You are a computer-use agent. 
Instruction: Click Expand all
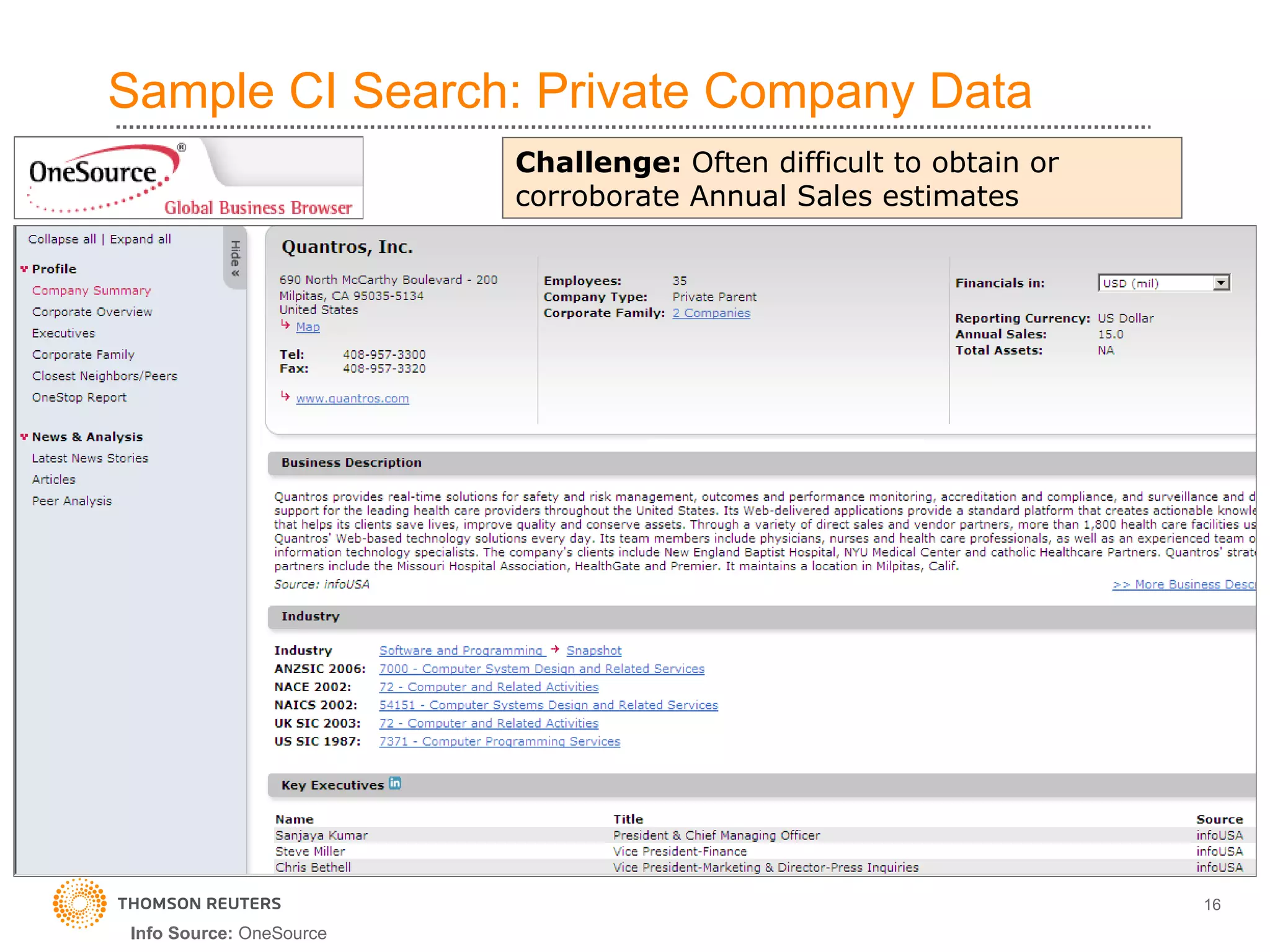(x=141, y=239)
